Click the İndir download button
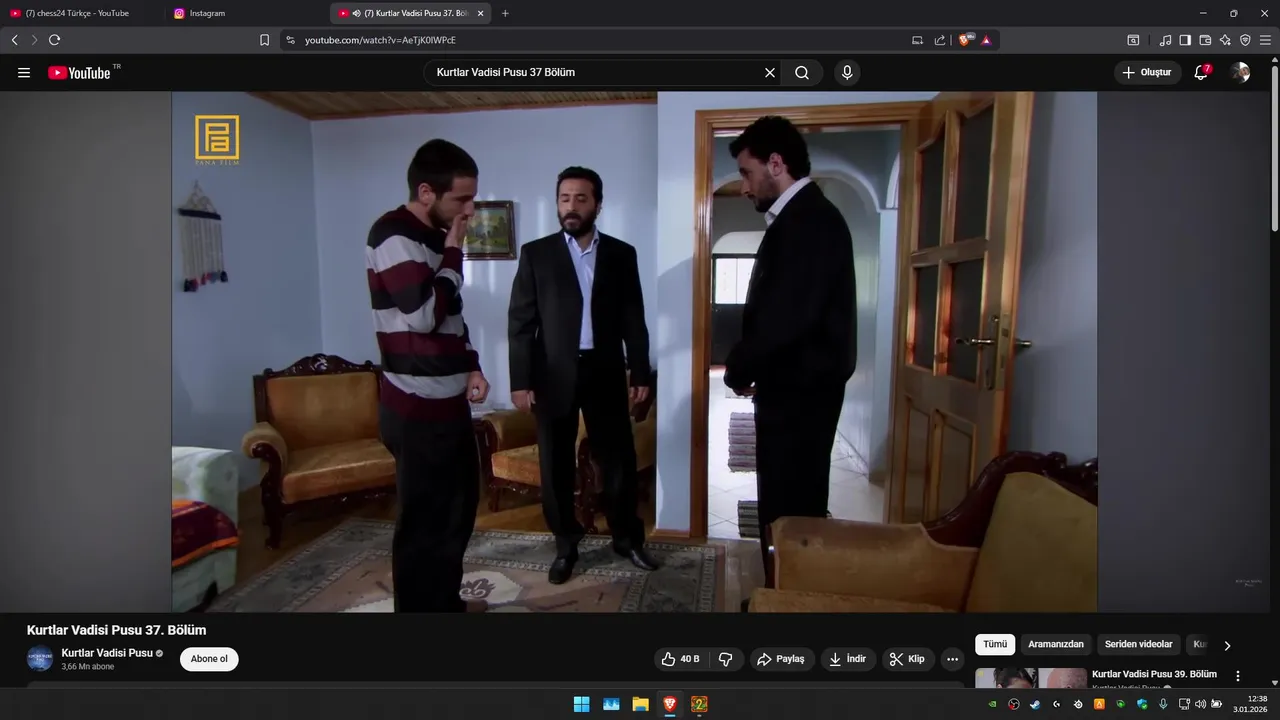Viewport: 1280px width, 720px height. tap(848, 659)
